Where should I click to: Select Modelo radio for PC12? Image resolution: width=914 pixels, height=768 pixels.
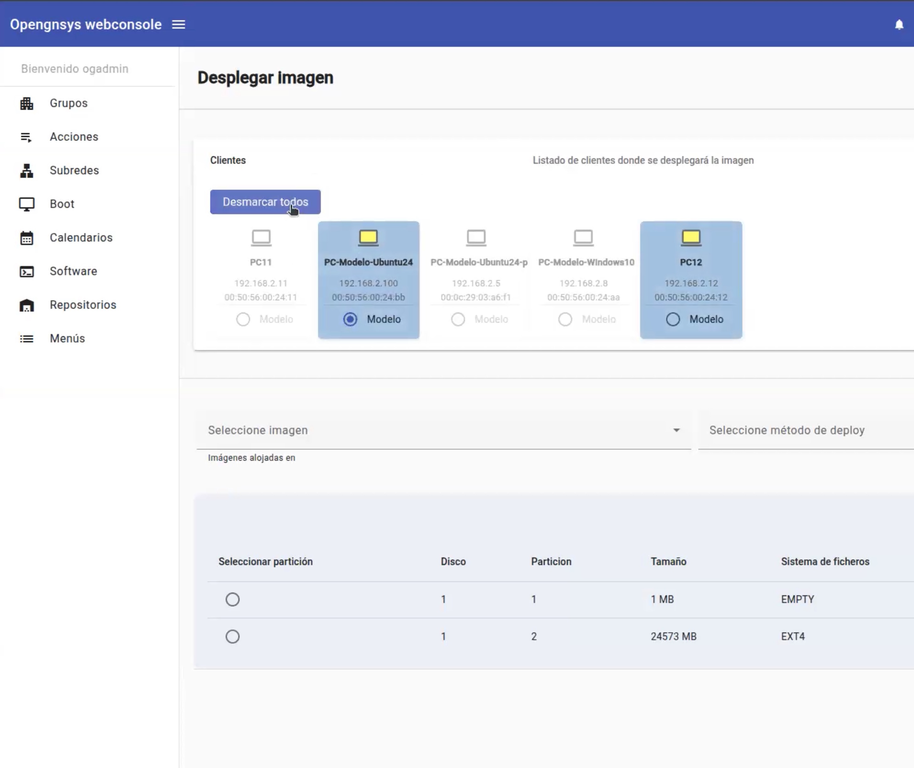click(673, 319)
